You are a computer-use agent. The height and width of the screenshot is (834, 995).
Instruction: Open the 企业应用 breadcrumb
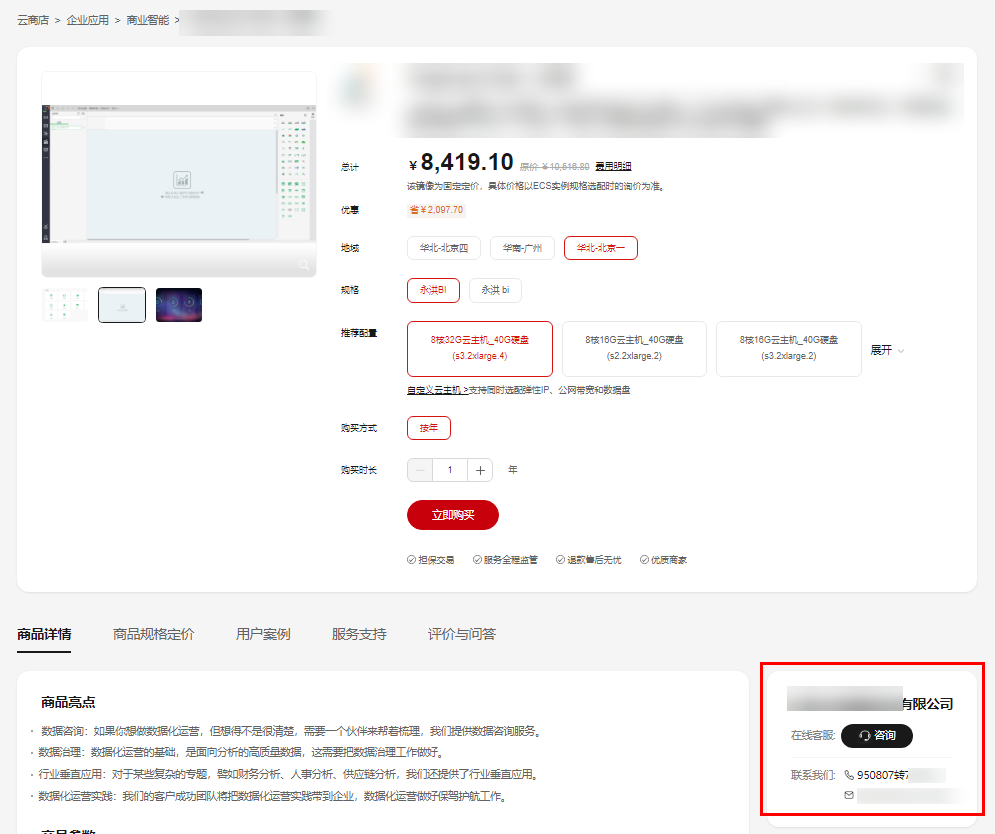[88, 20]
